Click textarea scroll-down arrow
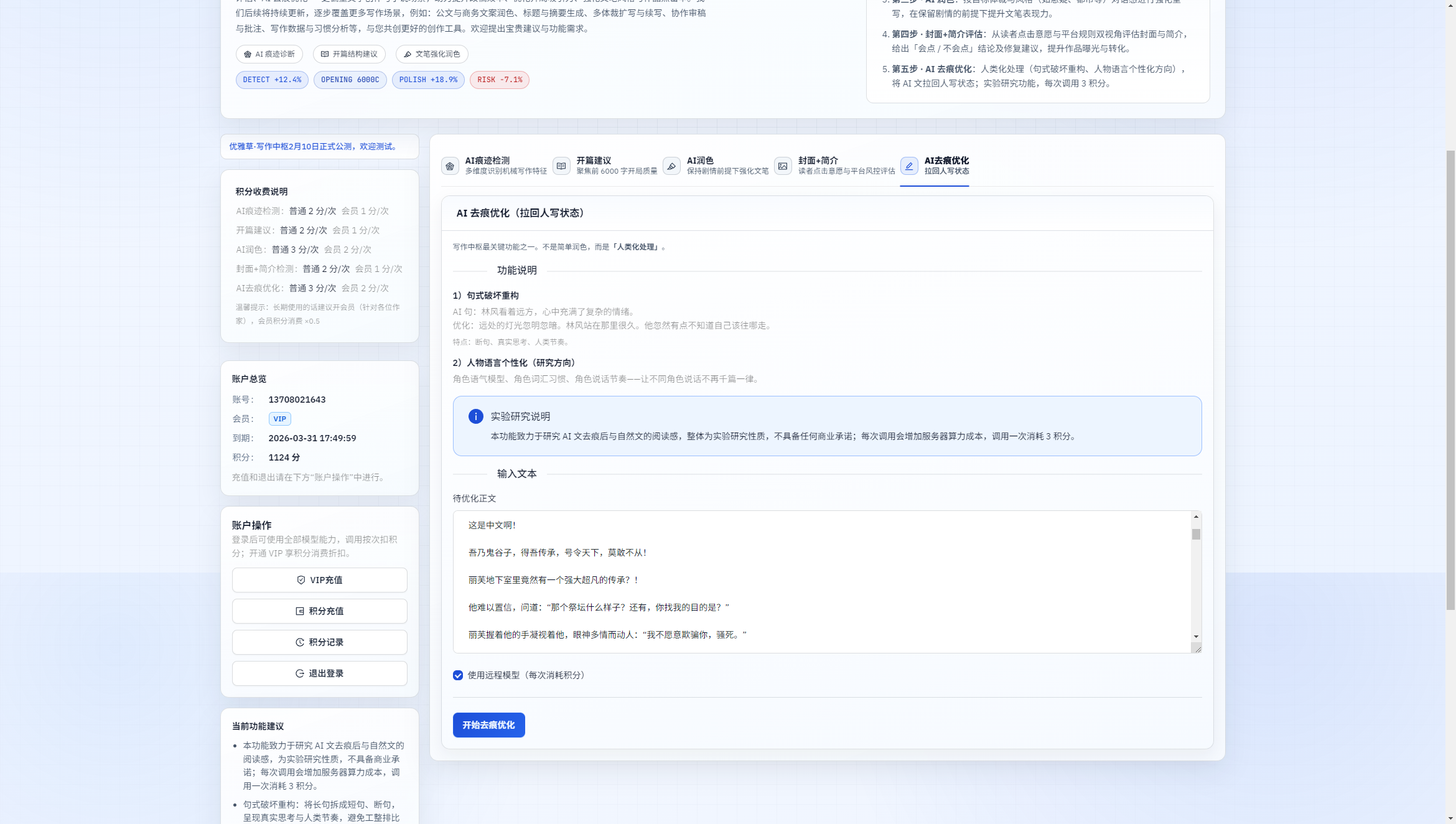 click(1196, 637)
